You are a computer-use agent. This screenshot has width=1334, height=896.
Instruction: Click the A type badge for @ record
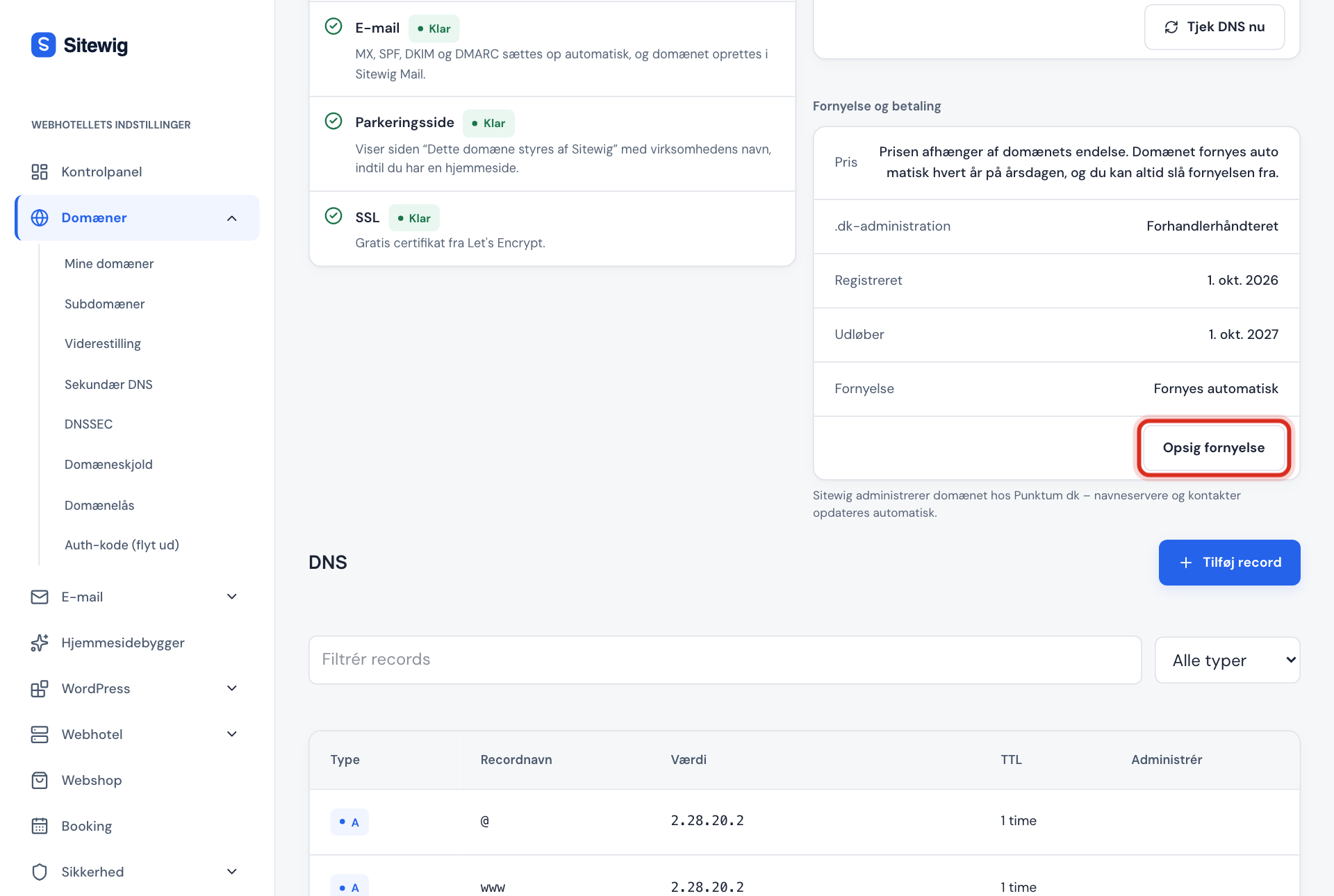point(349,822)
